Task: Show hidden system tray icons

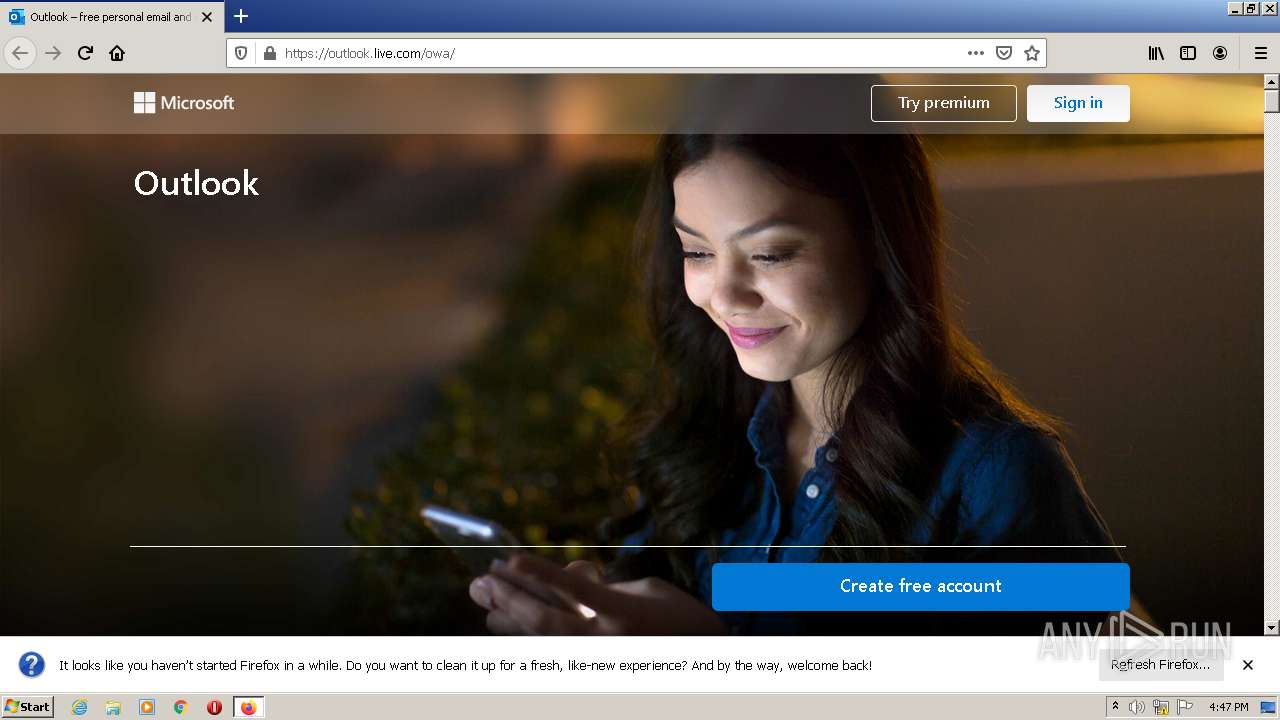Action: 1115,706
